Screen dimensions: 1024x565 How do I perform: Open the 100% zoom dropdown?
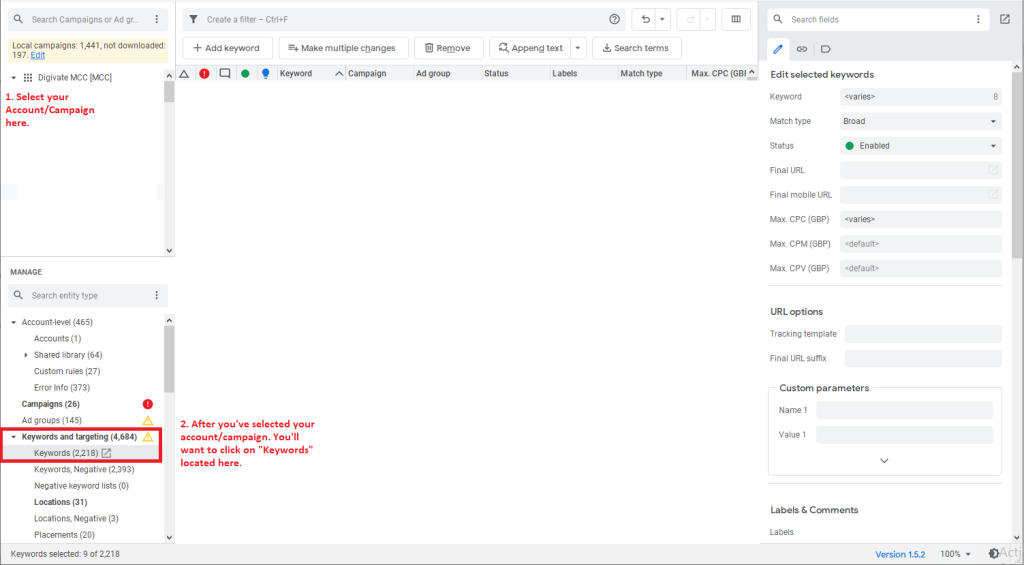(955, 554)
